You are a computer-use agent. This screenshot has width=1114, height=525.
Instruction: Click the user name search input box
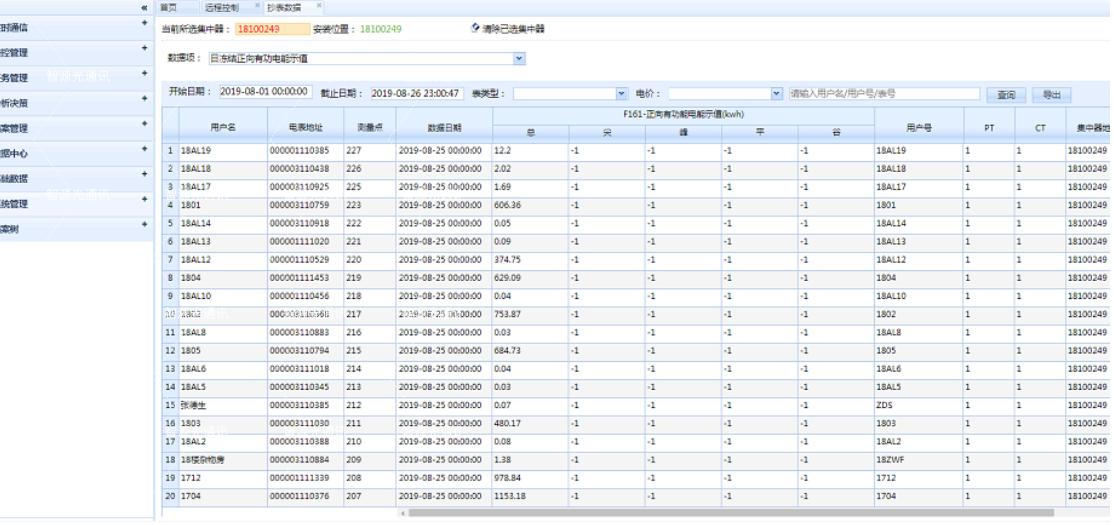point(885,94)
